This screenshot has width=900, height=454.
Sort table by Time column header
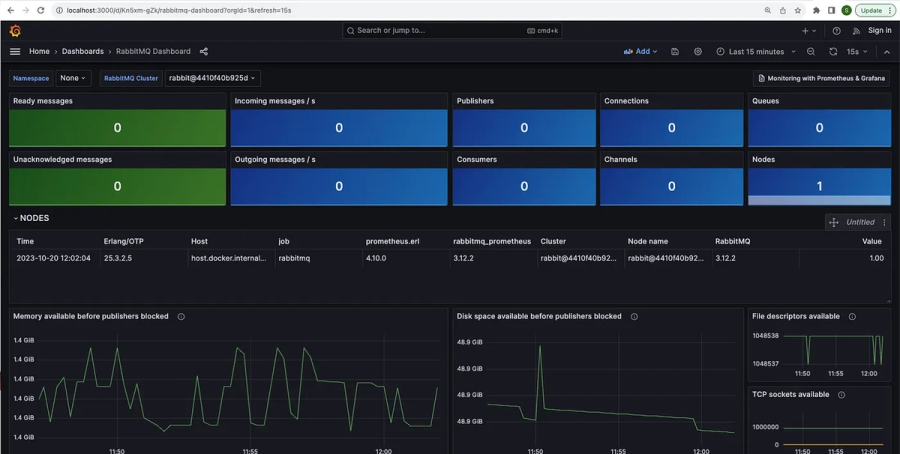(25, 242)
